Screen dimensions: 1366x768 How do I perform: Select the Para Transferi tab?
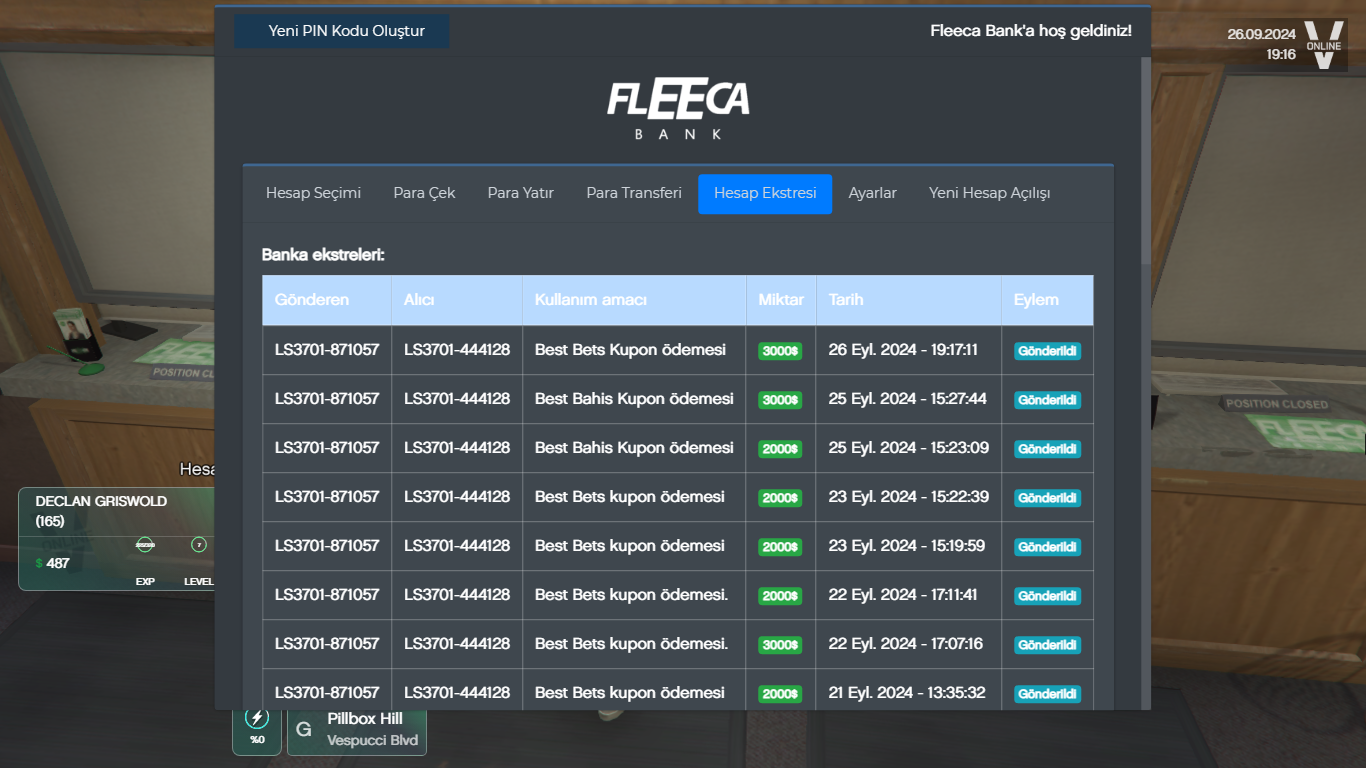(634, 193)
